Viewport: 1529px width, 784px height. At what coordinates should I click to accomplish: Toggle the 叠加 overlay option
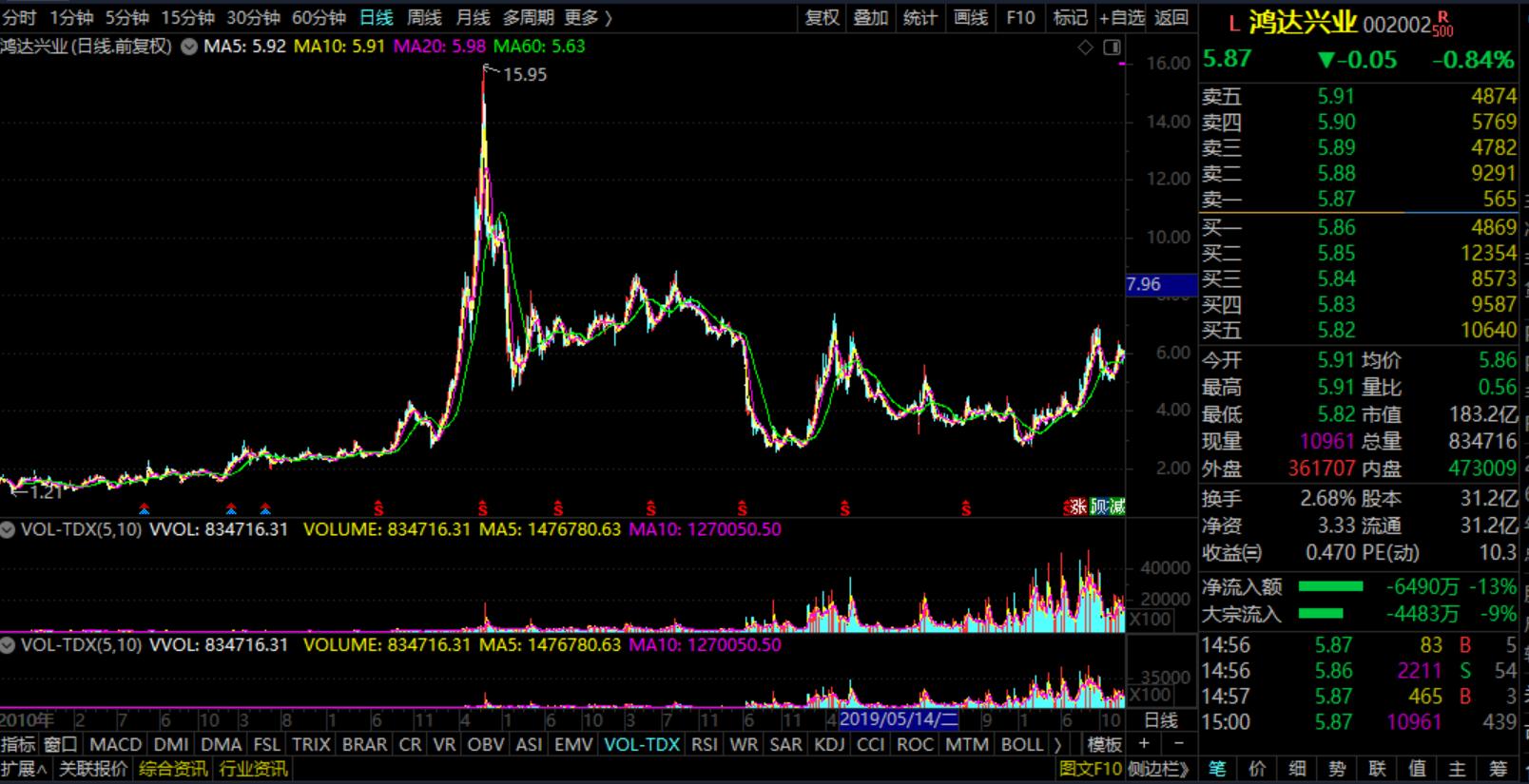(x=870, y=18)
